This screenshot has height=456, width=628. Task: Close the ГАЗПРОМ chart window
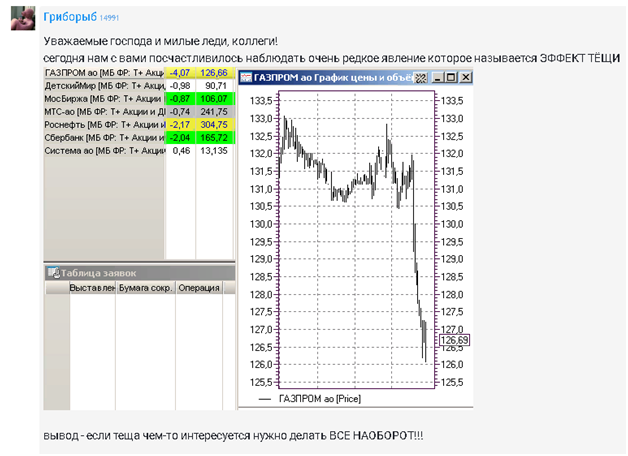[465, 78]
